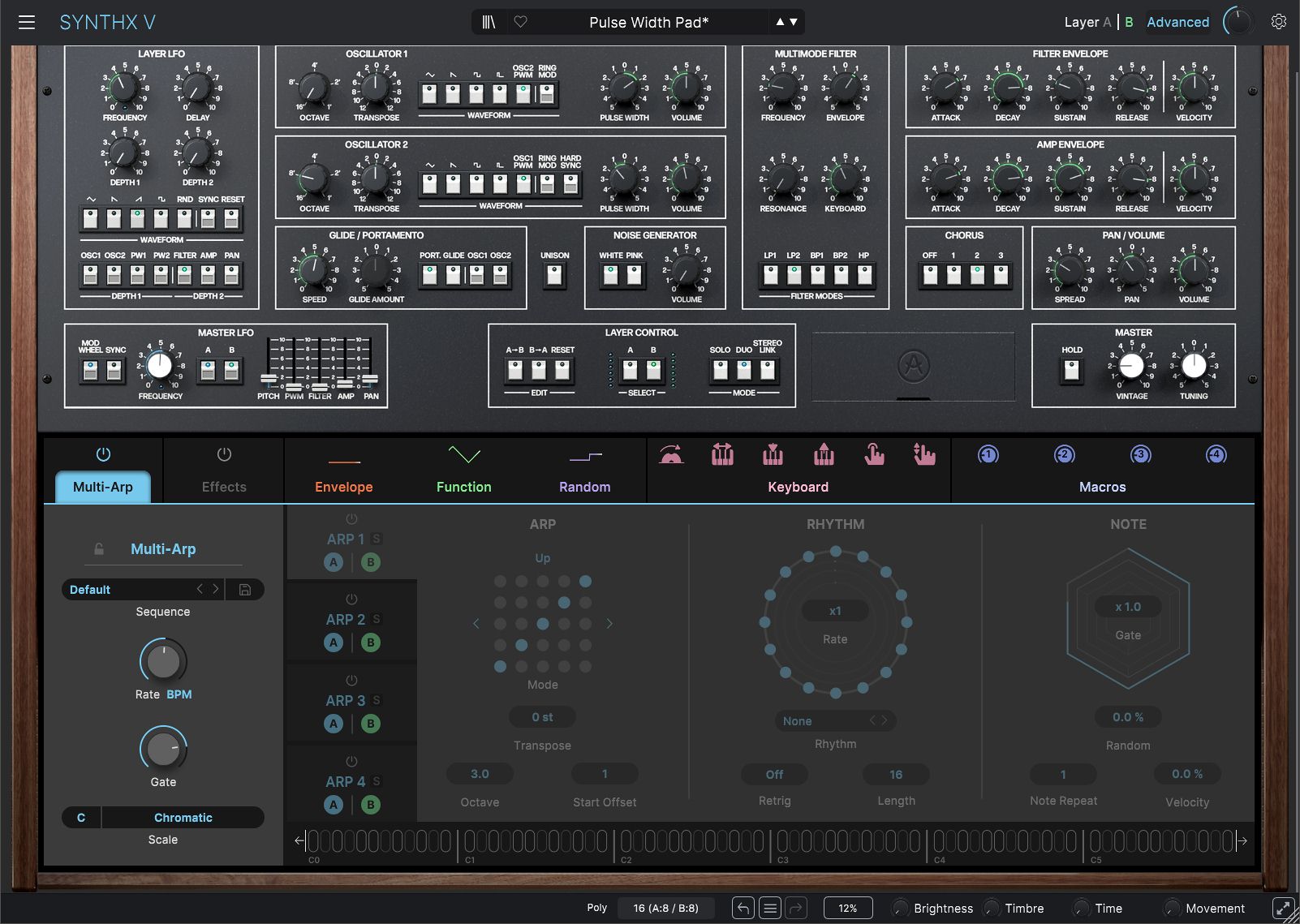Screen dimensions: 1300x924
Task: Favorite the preset with the heart icon
Action: 521,22
